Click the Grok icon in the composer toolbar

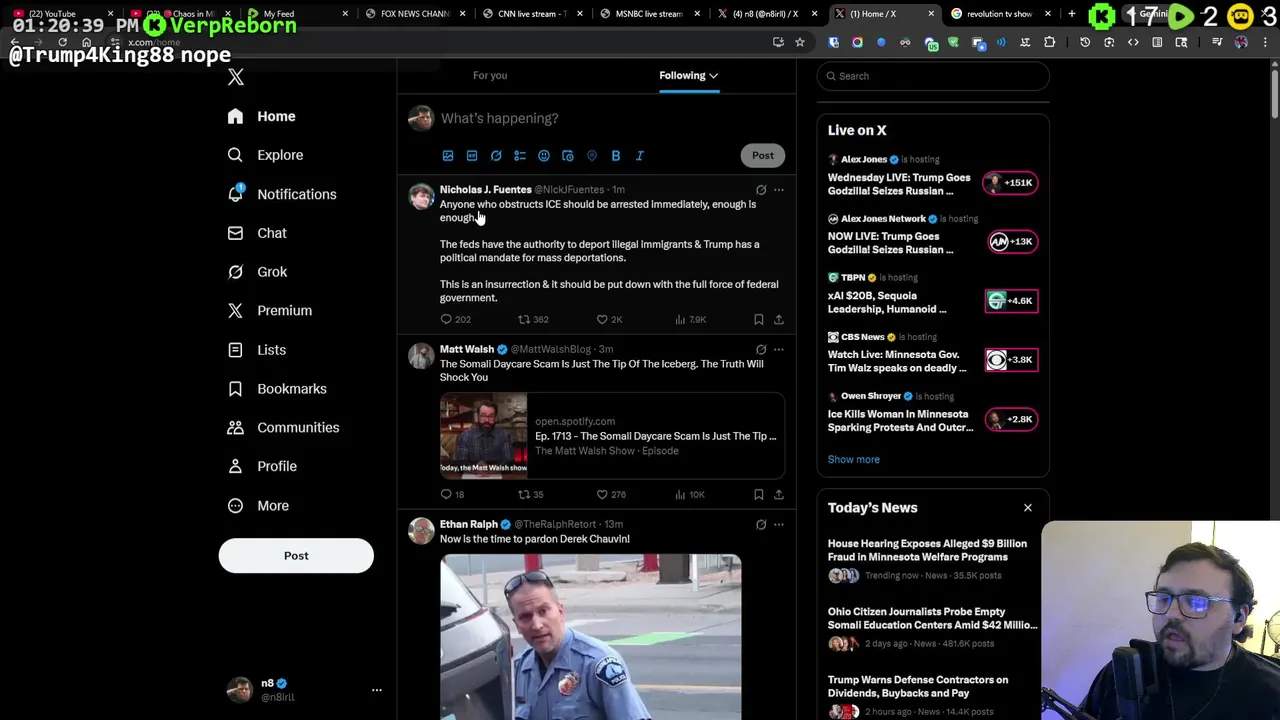496,156
